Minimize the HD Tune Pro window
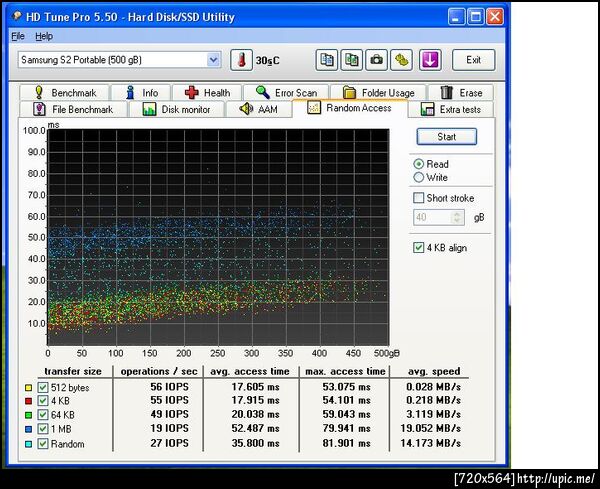 [456, 17]
